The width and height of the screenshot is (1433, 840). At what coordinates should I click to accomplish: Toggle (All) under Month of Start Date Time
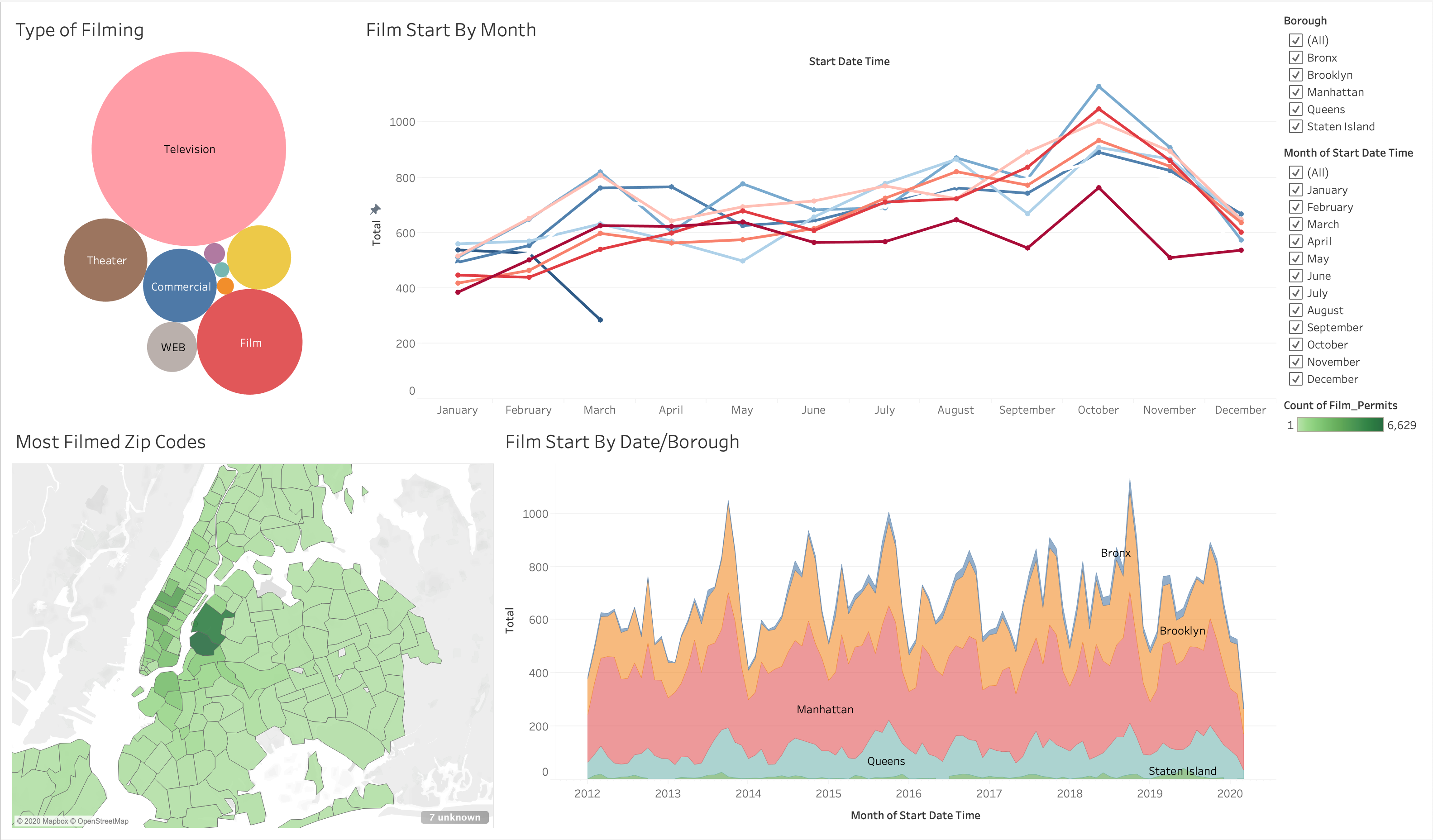pyautogui.click(x=1296, y=172)
